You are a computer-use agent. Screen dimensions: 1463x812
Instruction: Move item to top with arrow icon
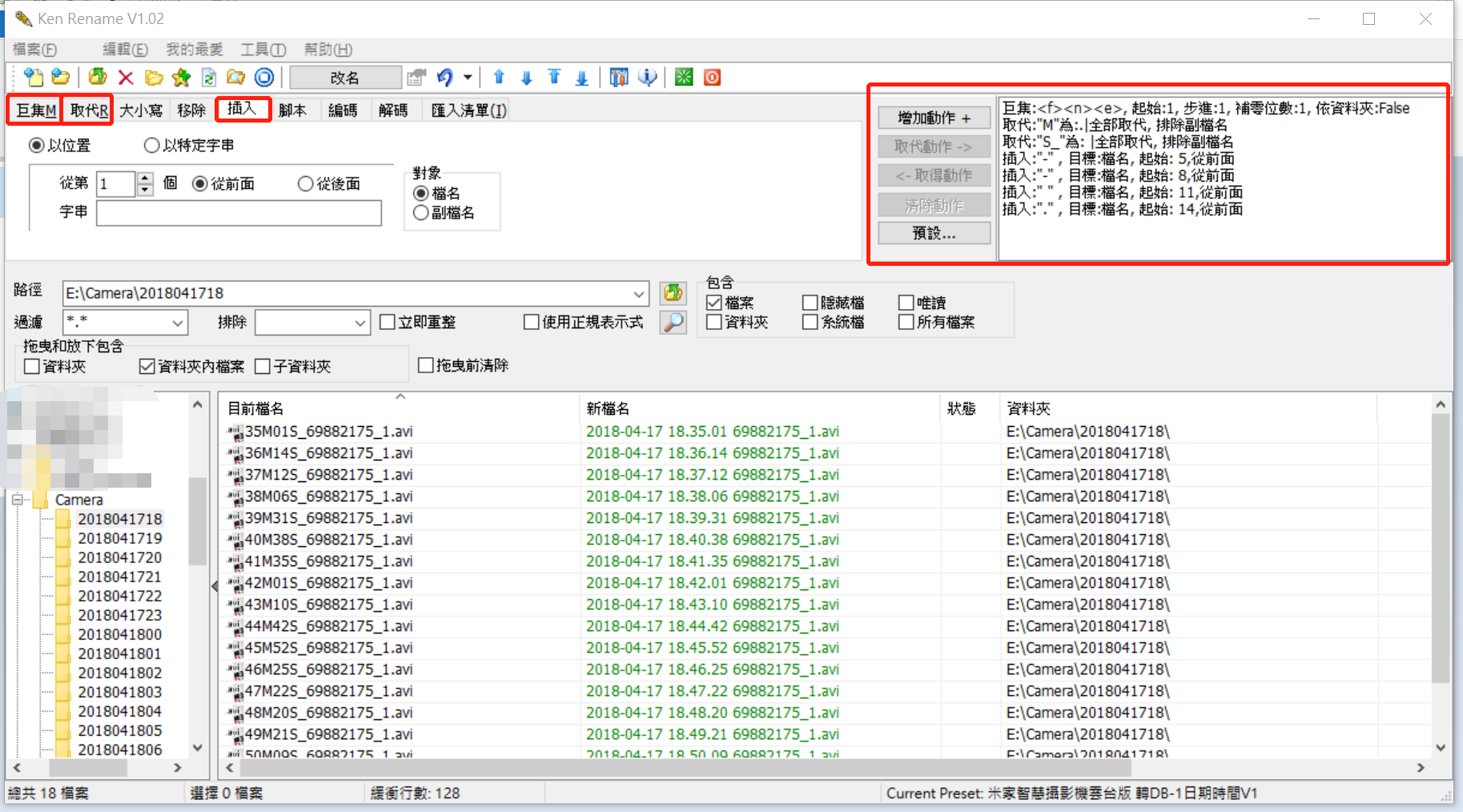tap(554, 77)
